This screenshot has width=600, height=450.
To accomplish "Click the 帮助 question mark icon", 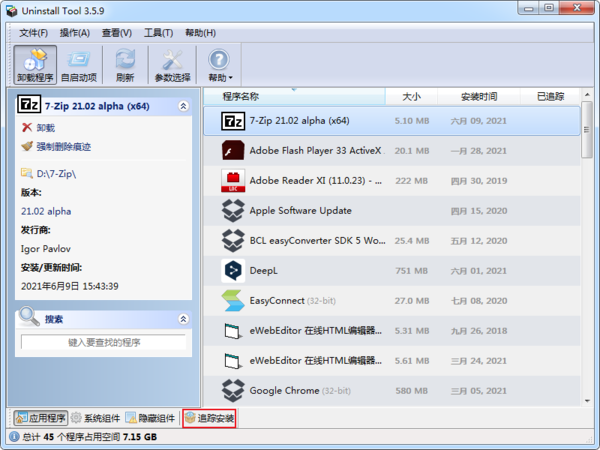I will pyautogui.click(x=218, y=60).
